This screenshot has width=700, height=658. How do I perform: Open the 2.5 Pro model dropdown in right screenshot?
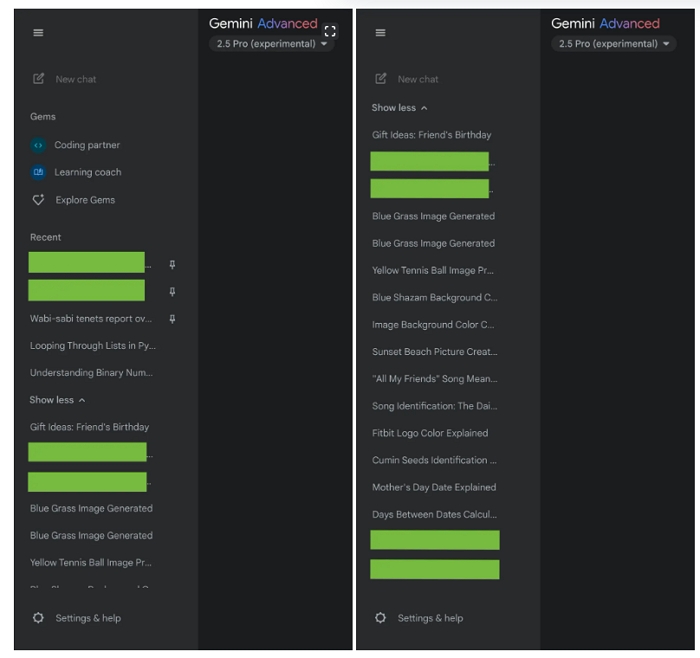pos(613,44)
